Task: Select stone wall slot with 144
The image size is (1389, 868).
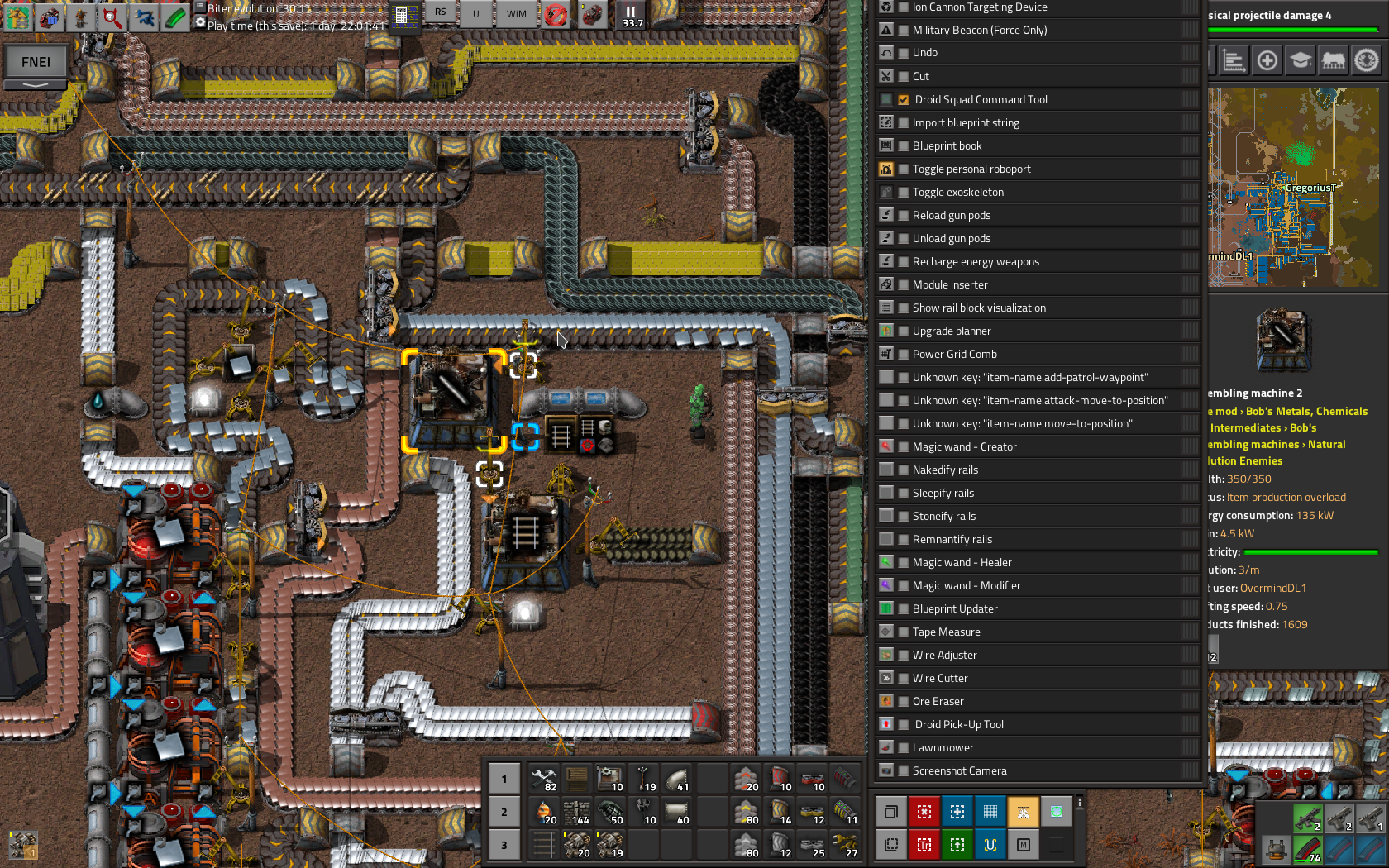Action: pos(577,812)
